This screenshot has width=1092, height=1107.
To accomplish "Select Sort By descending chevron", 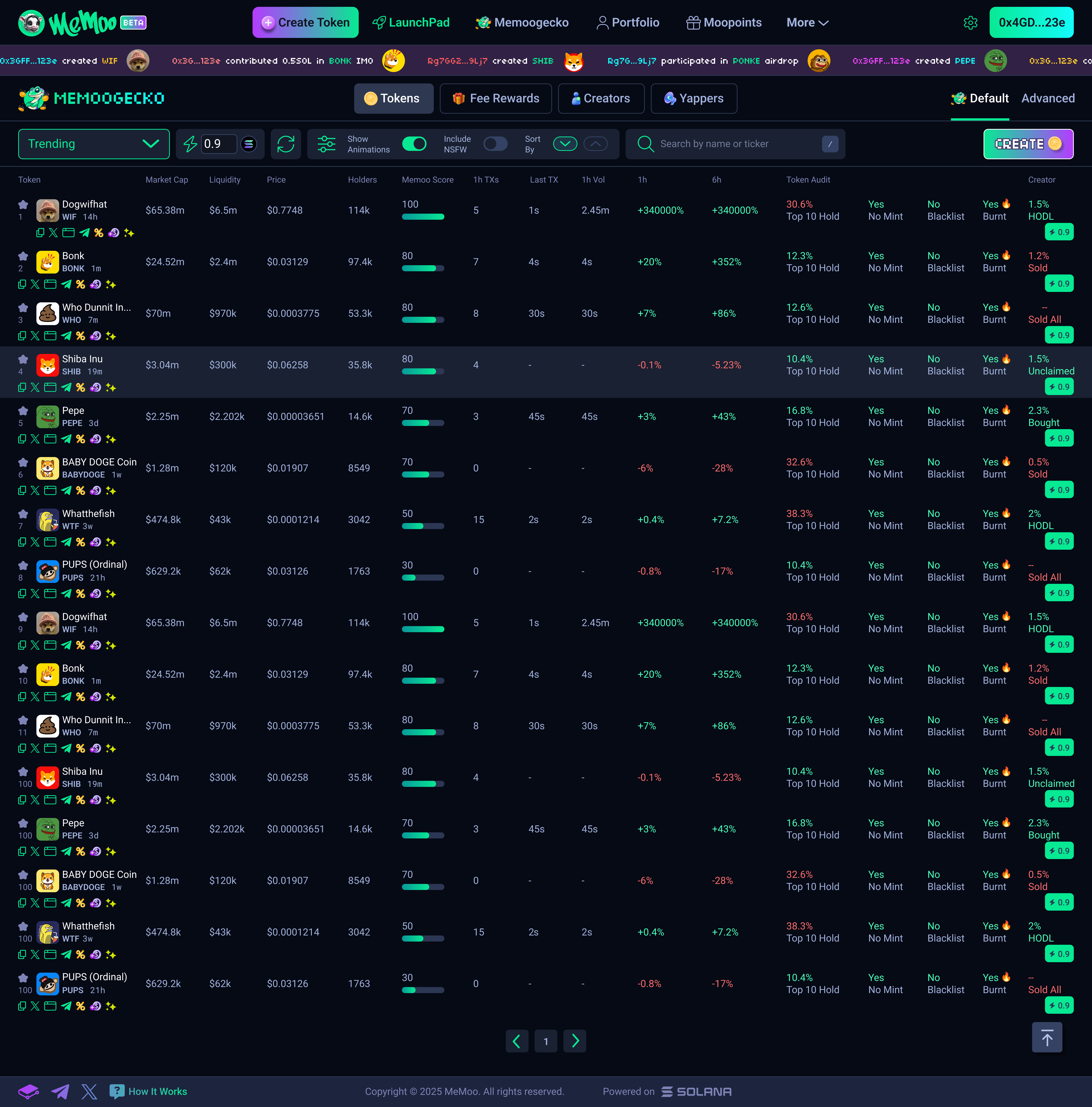I will click(x=565, y=144).
